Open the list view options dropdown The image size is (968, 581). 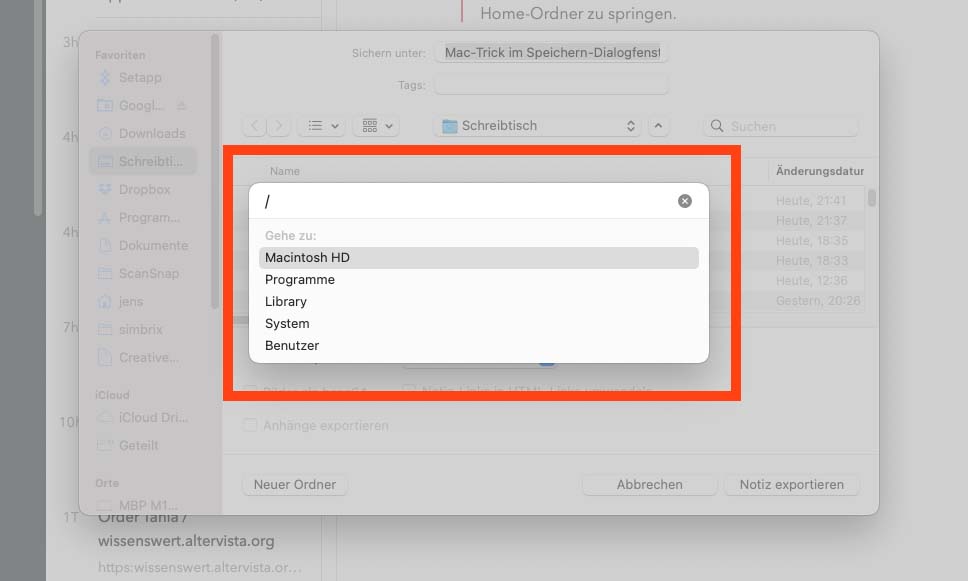323,126
